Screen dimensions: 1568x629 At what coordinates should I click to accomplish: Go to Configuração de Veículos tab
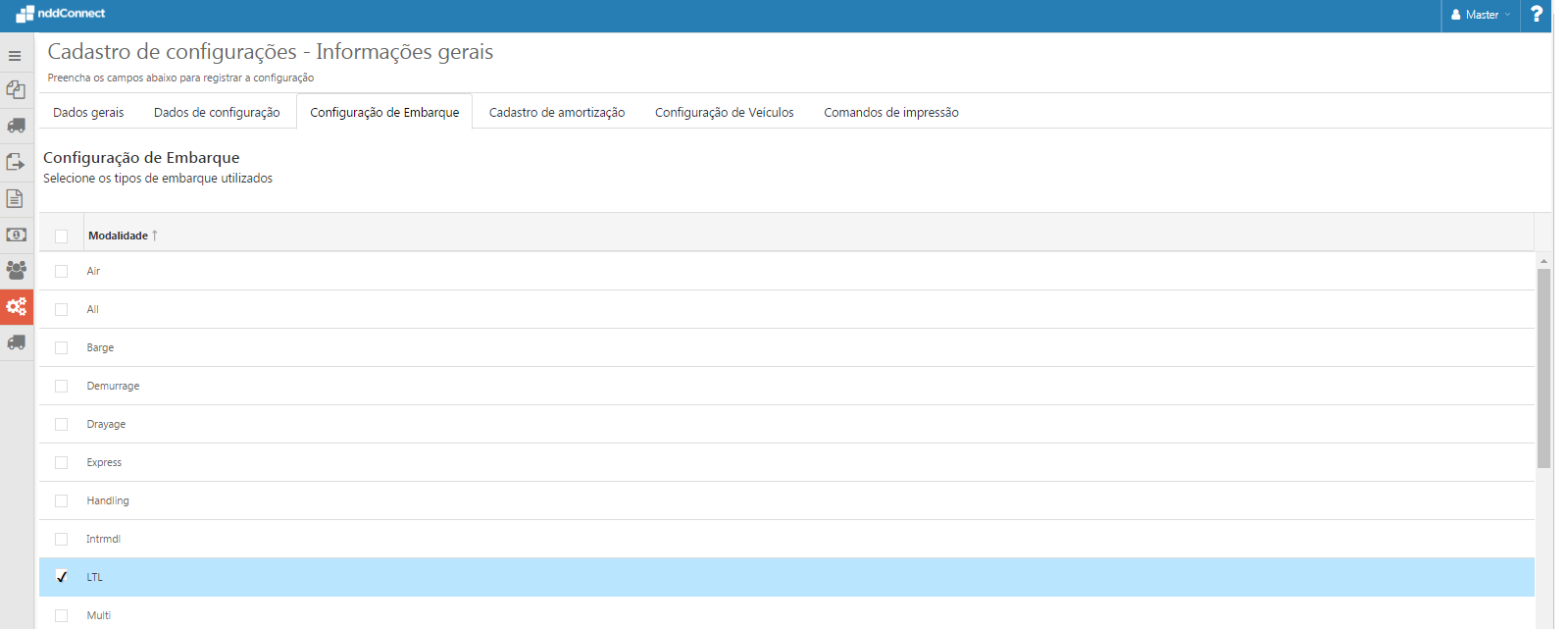724,113
